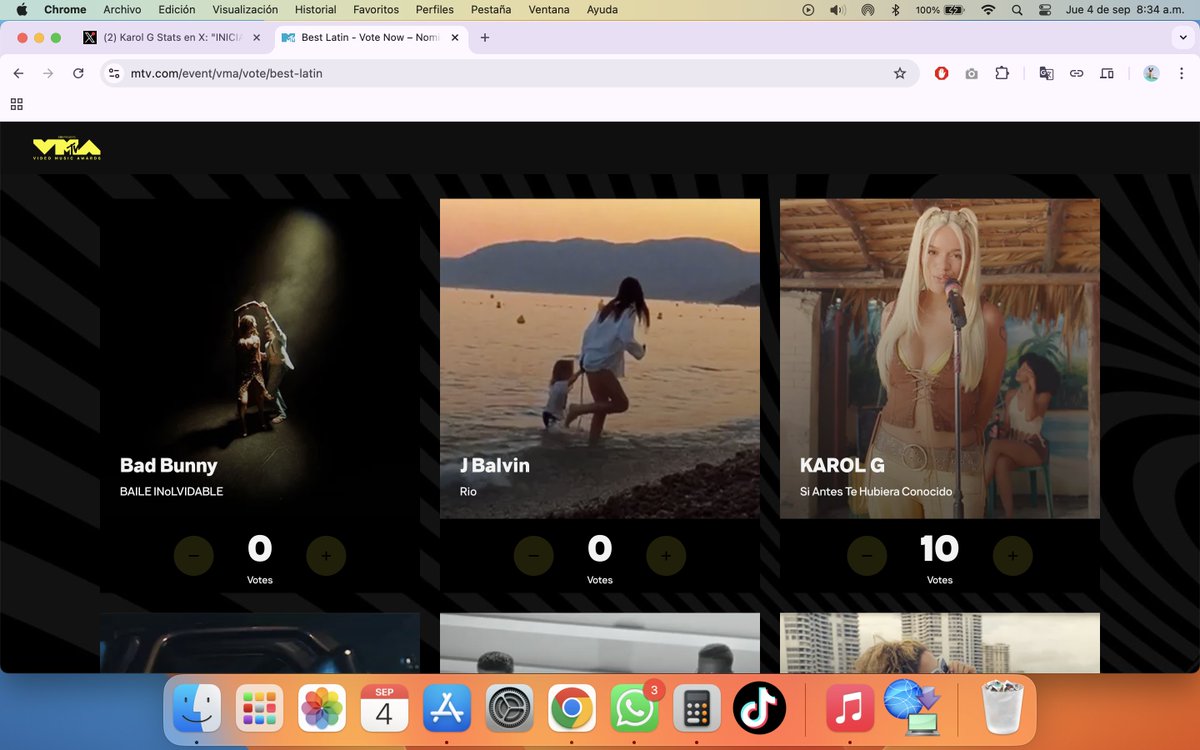
Task: Add a vote for Bad Bunny
Action: click(x=326, y=556)
